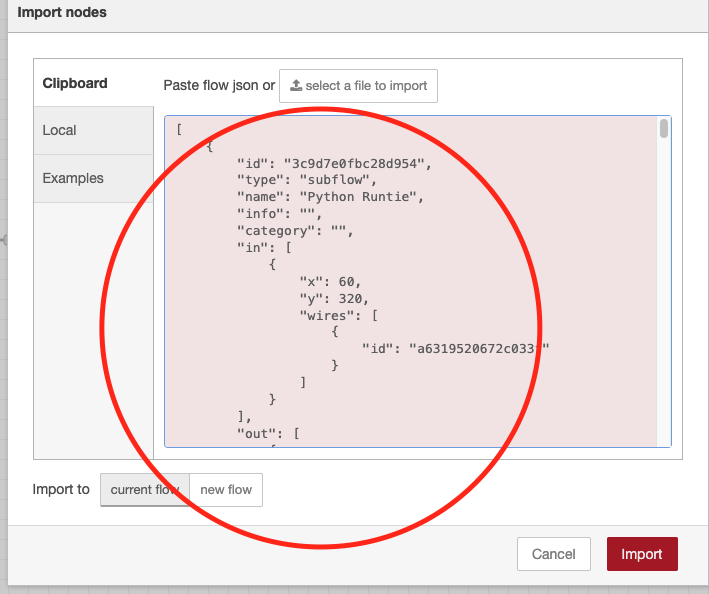
Task: Select 'new flow' import target
Action: 226,490
